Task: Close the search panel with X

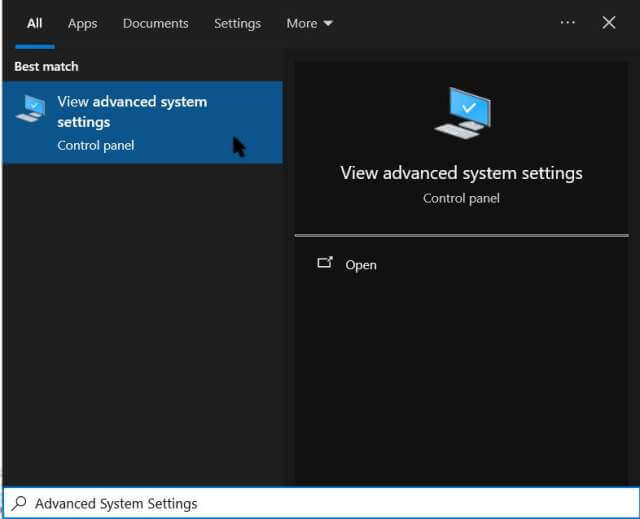Action: 609,22
